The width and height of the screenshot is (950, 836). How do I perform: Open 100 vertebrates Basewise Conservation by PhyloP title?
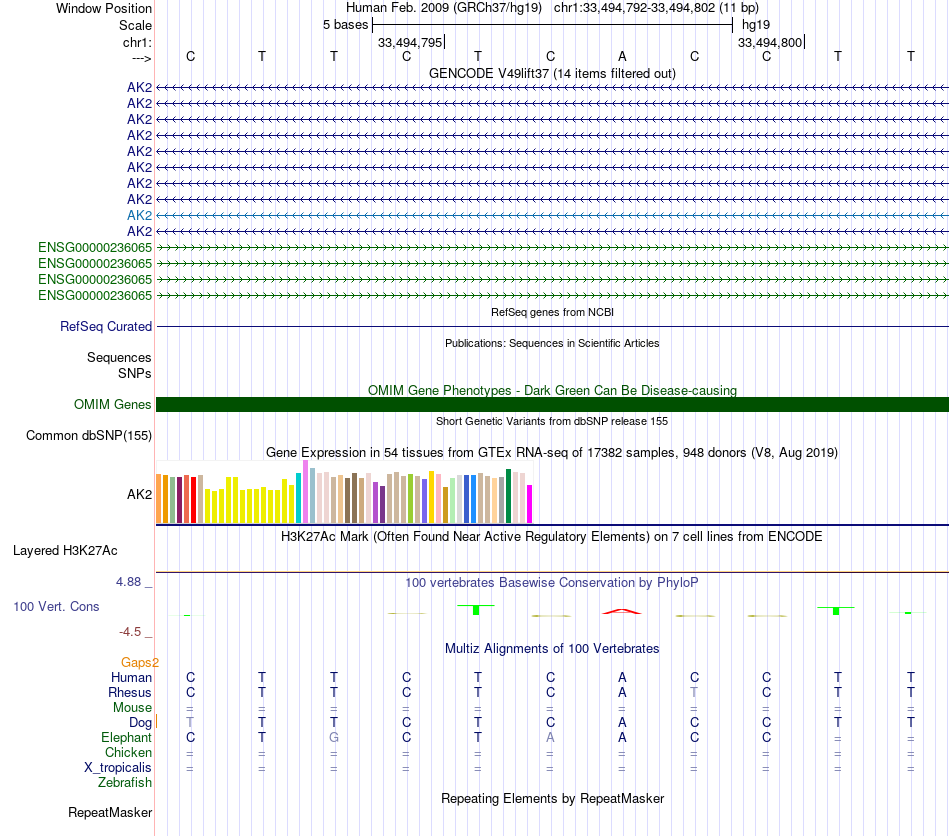coord(552,583)
